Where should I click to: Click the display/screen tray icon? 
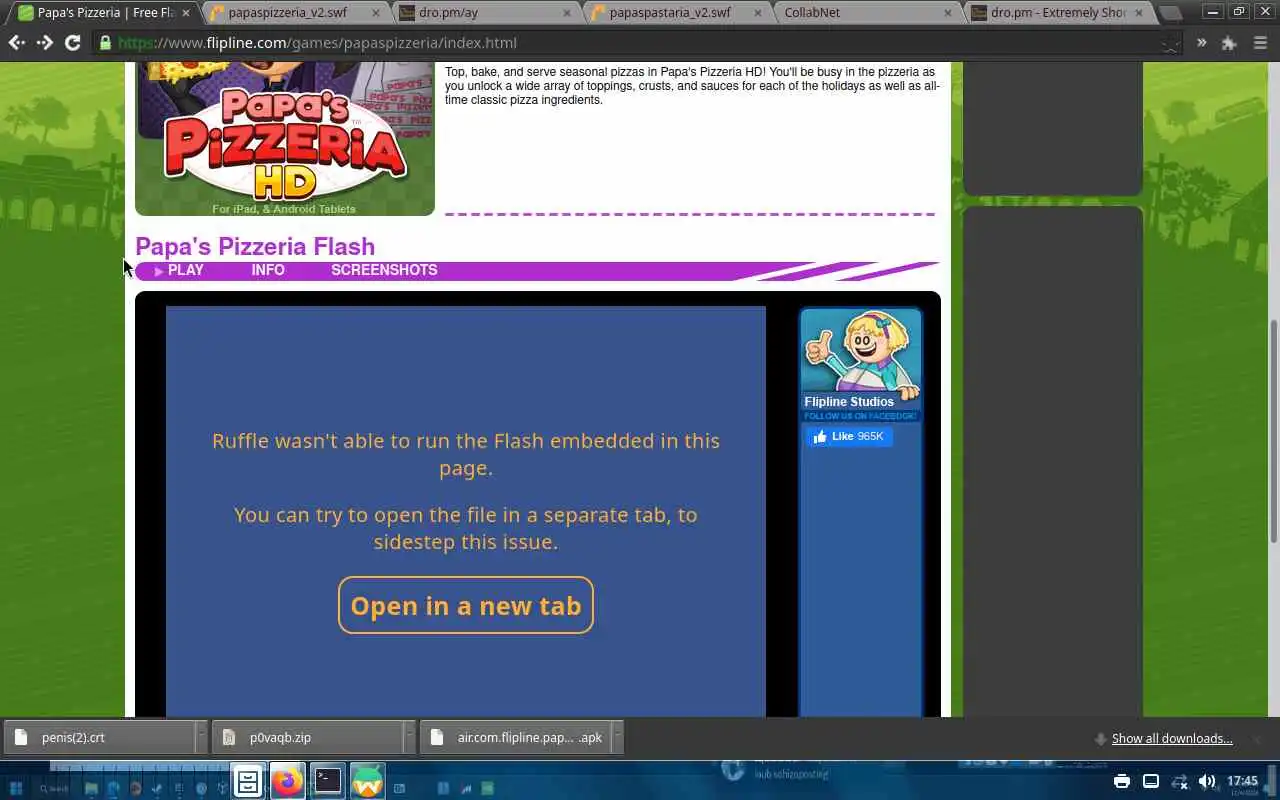click(x=1151, y=781)
